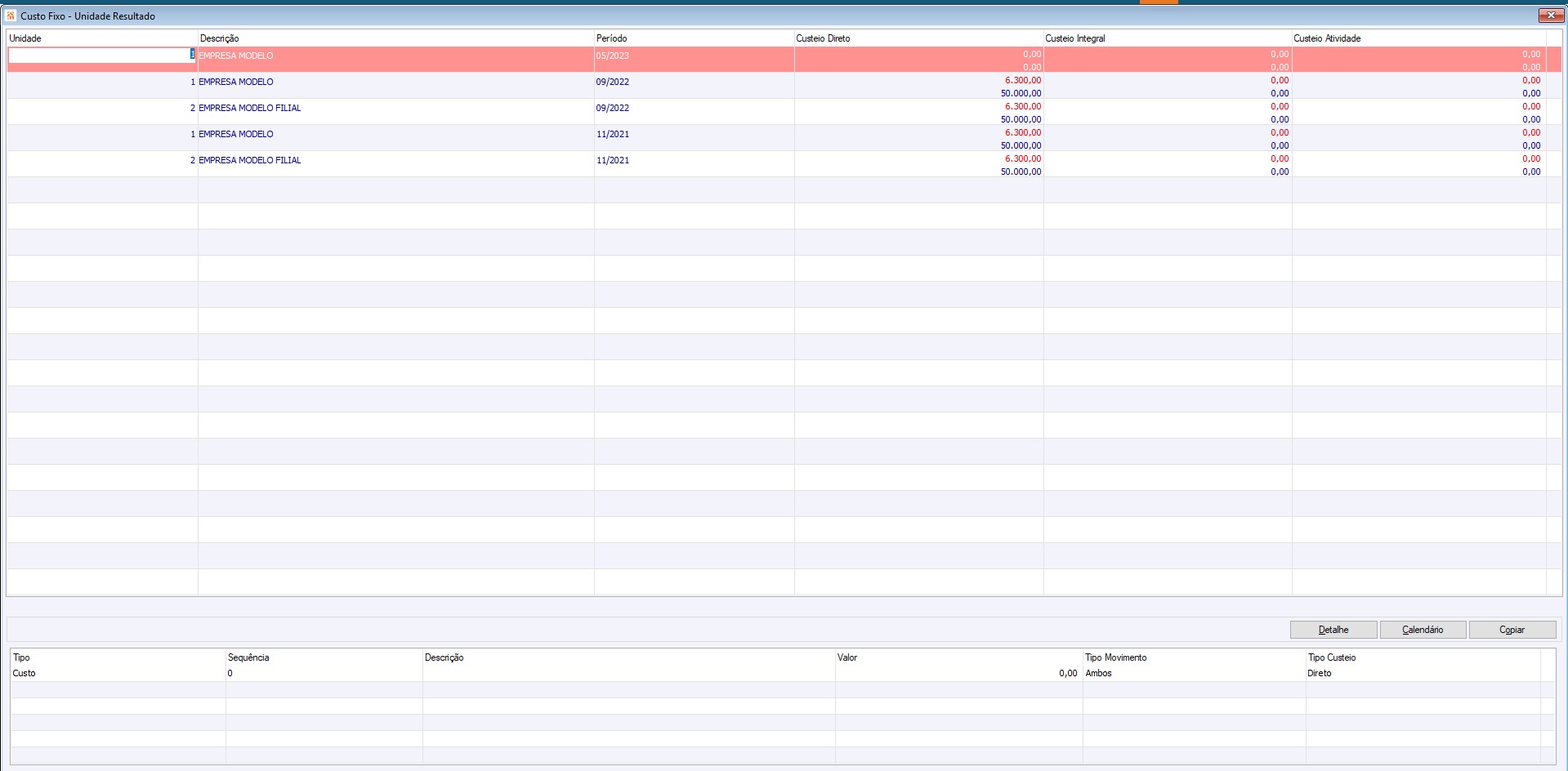Image resolution: width=1568 pixels, height=771 pixels.
Task: Open the Calendário button
Action: (x=1423, y=630)
